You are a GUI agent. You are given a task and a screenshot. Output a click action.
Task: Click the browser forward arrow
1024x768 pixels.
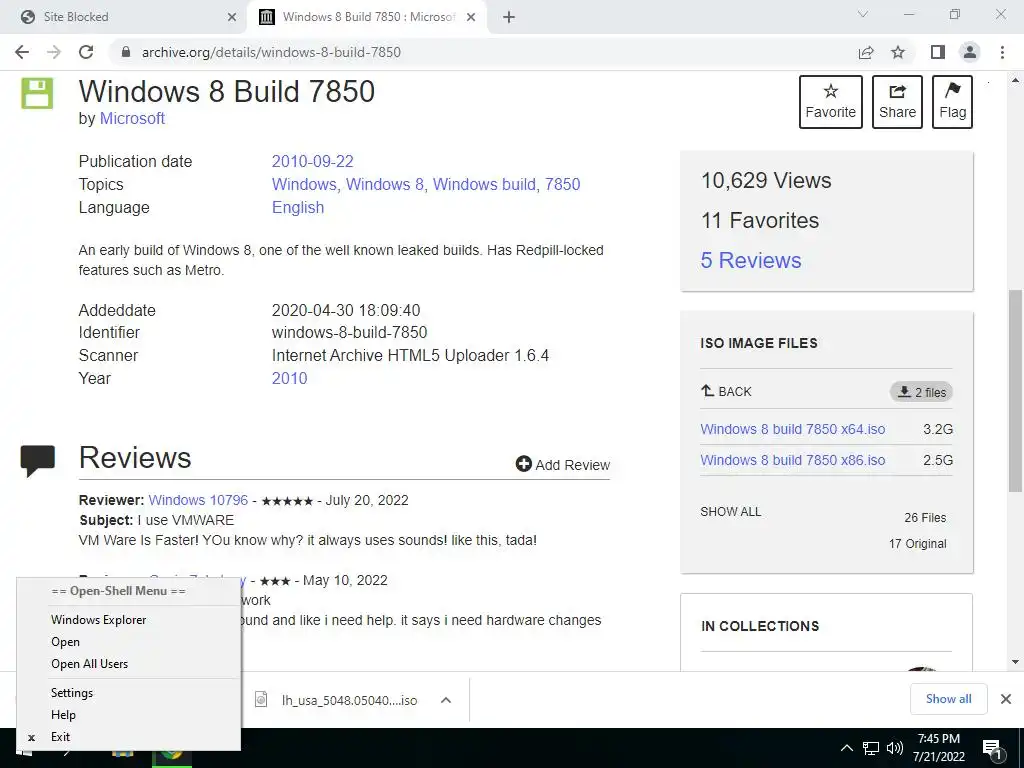54,52
